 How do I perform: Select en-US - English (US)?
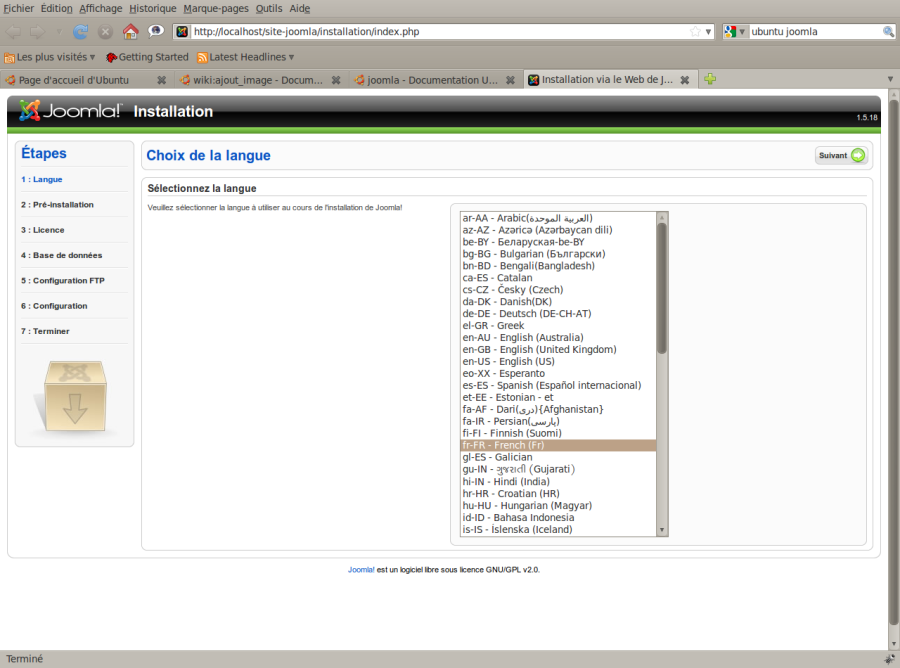558,362
